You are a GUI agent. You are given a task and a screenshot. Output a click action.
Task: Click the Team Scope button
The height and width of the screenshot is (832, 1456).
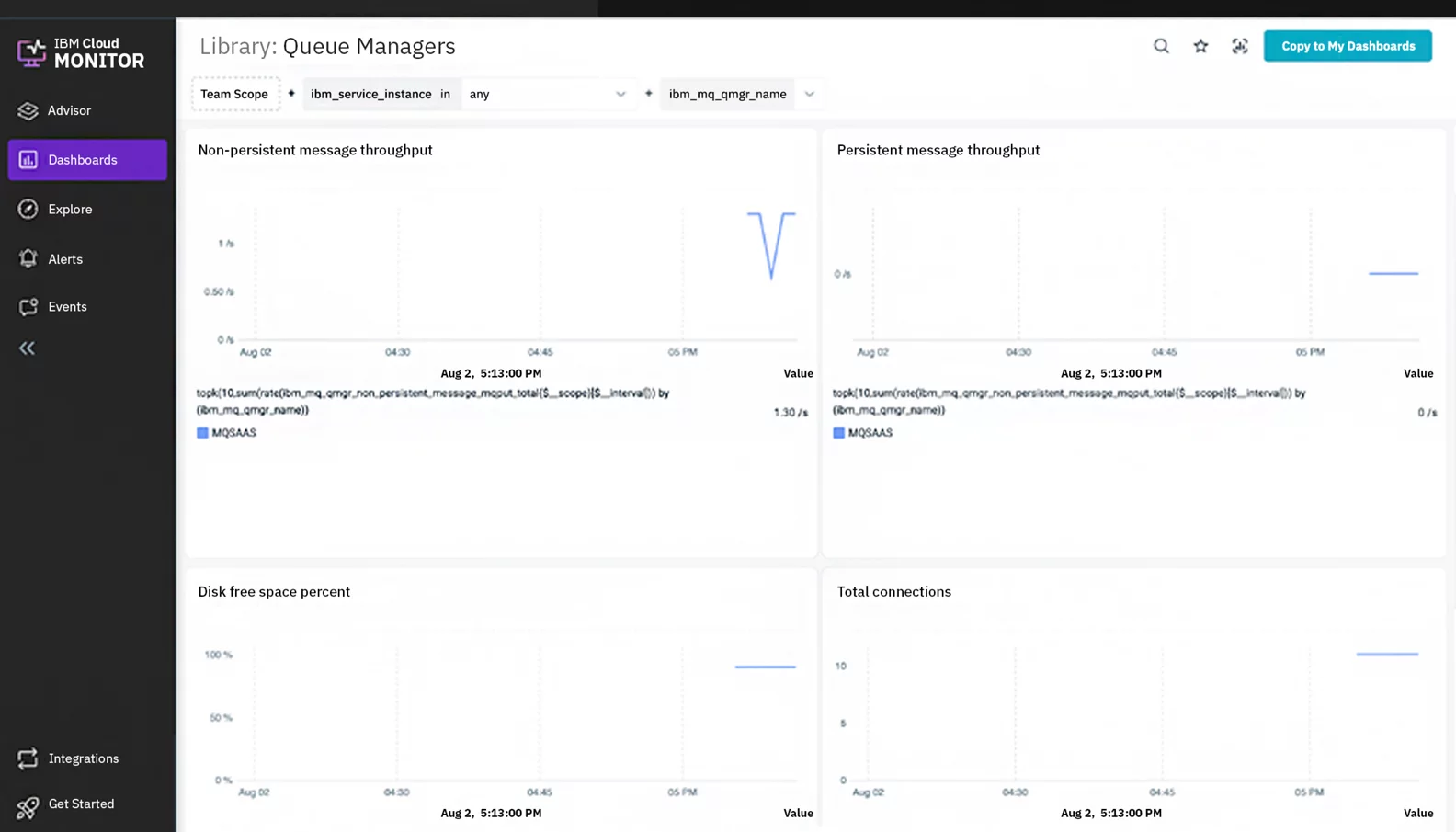234,94
